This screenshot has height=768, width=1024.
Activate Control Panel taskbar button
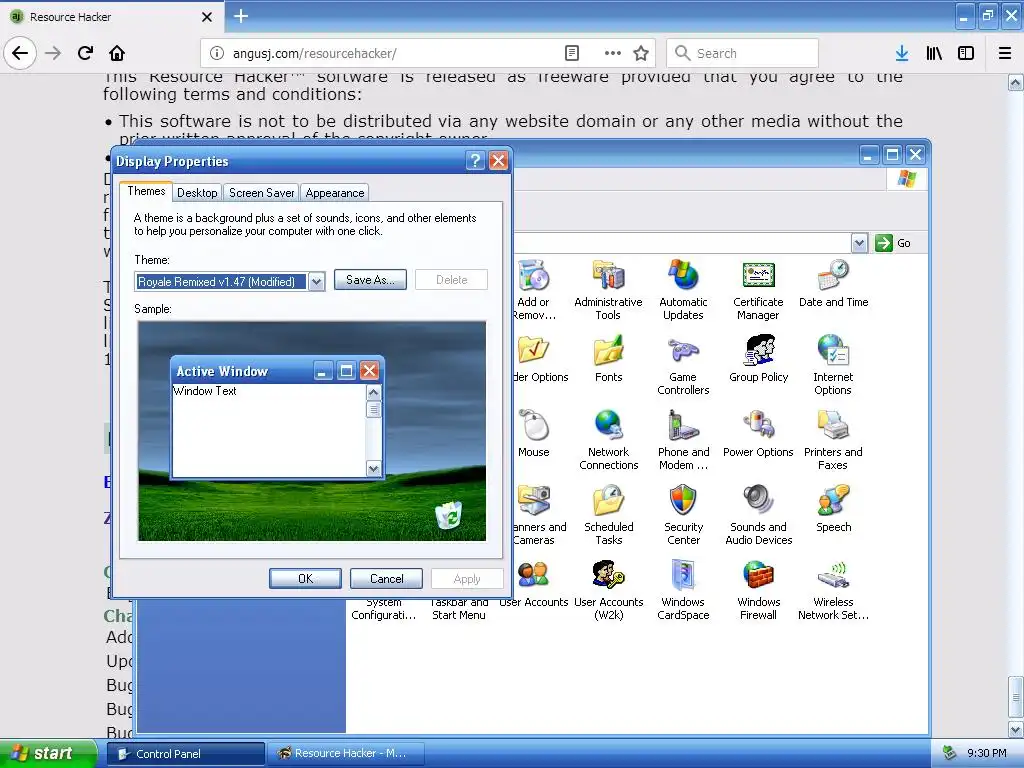185,754
